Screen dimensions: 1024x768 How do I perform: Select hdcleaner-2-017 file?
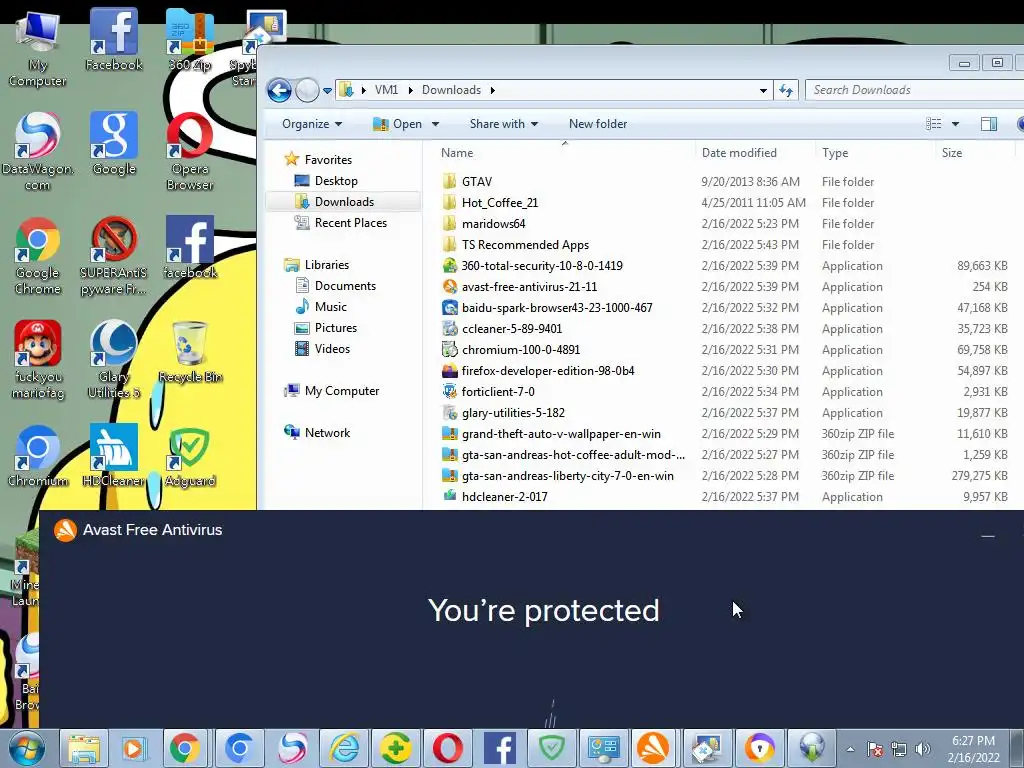pos(504,496)
